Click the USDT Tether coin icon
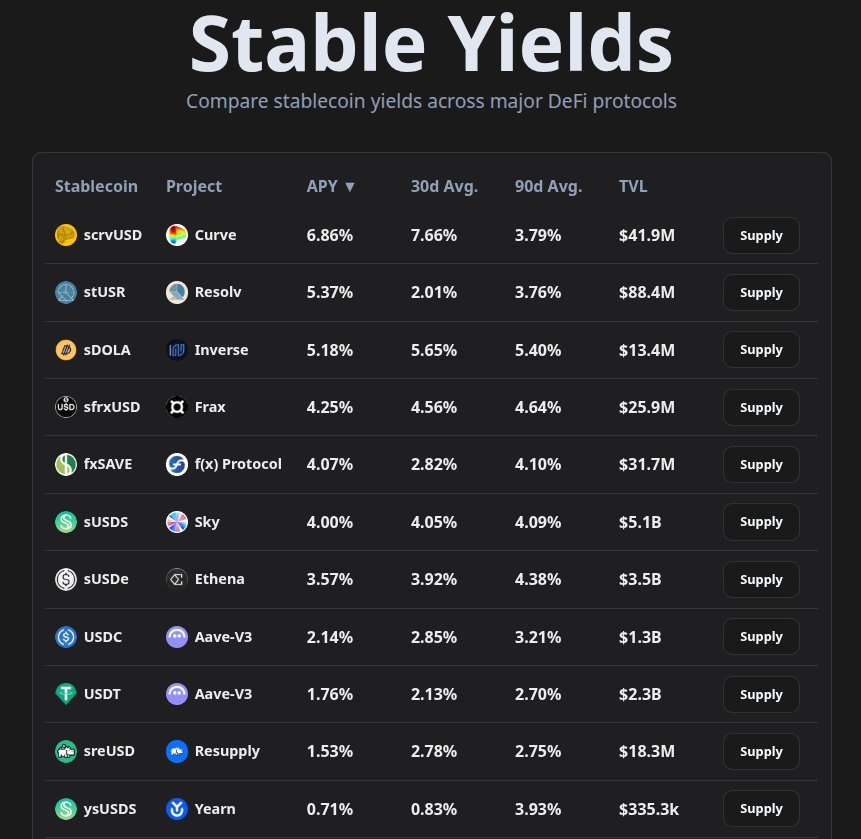The height and width of the screenshot is (839, 861). tap(66, 694)
